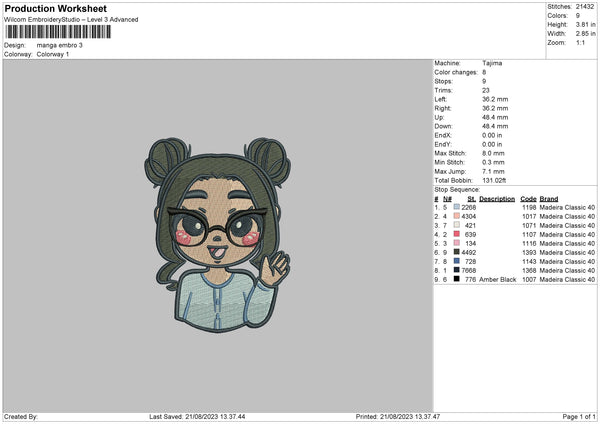The width and height of the screenshot is (600, 424).
Task: Click the pink swatch code 1116
Action: point(457,243)
